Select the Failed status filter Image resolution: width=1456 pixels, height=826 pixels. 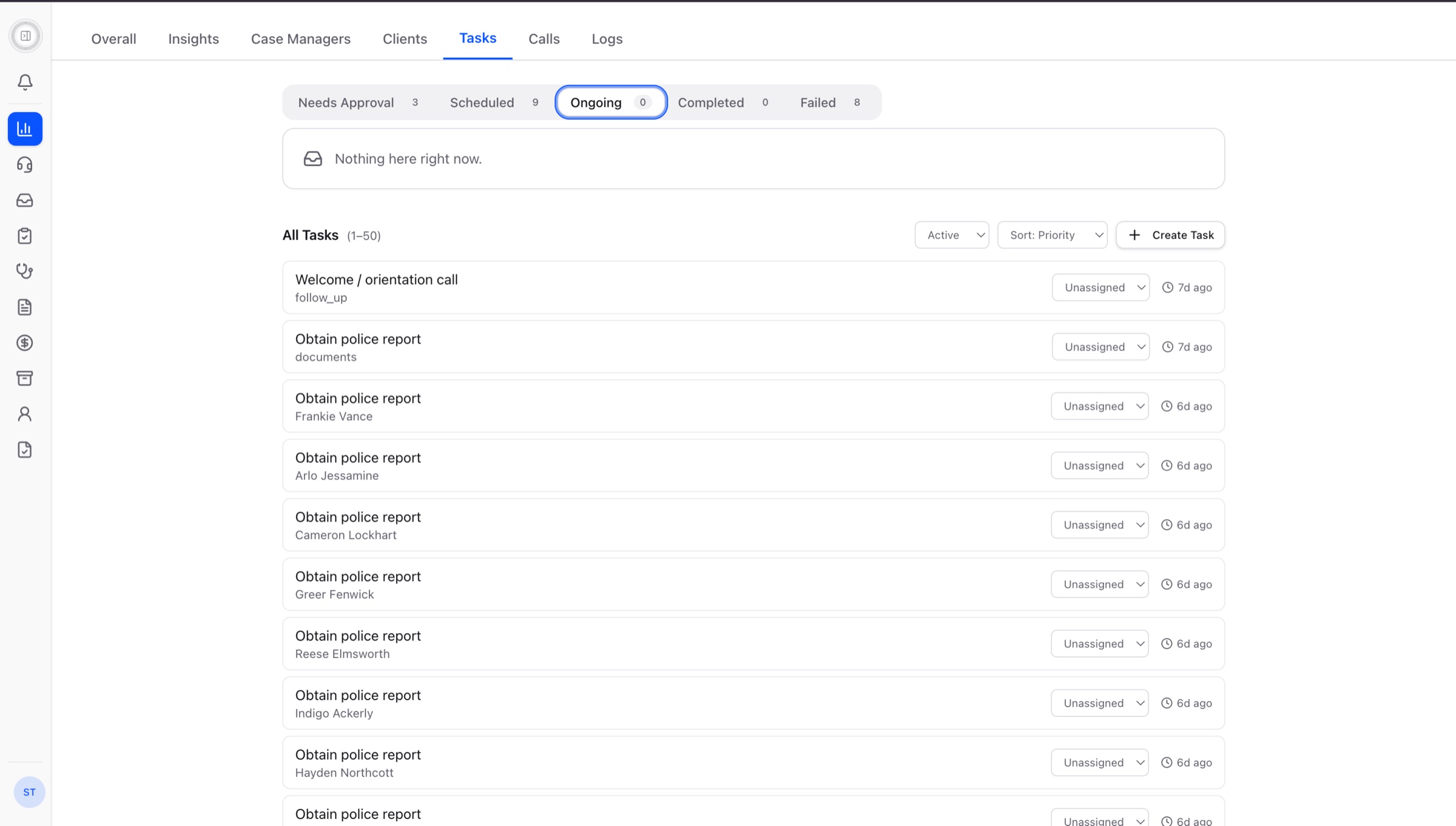coord(831,102)
